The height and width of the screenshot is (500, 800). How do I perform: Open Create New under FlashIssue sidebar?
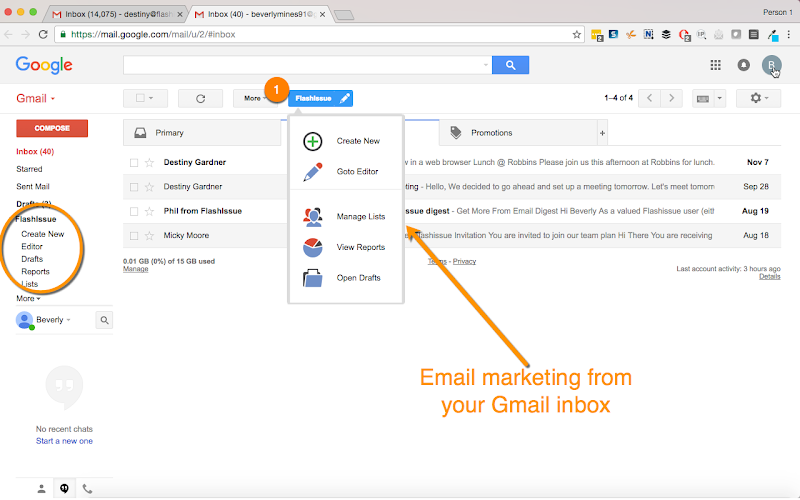(42, 234)
